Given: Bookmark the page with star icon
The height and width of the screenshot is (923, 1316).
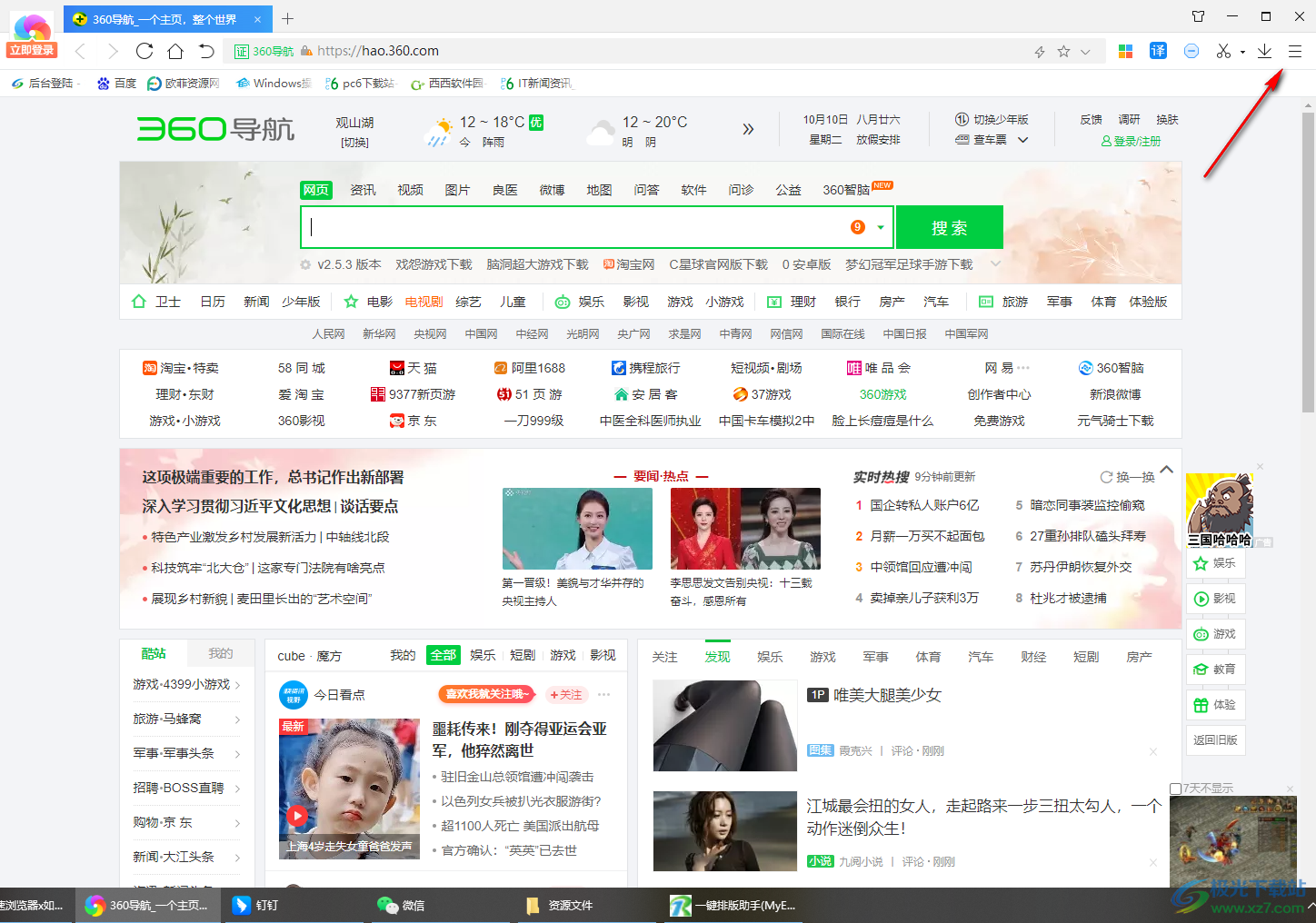Looking at the screenshot, I should point(1063,52).
